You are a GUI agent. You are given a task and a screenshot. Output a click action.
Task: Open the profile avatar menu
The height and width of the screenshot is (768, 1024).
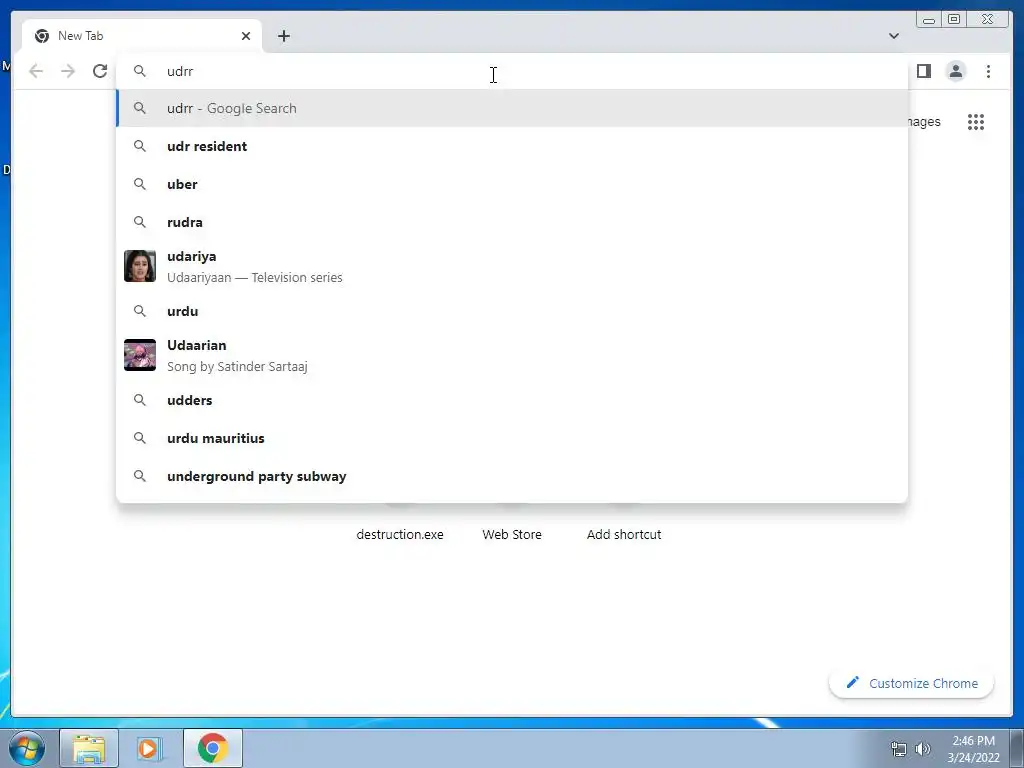(955, 71)
